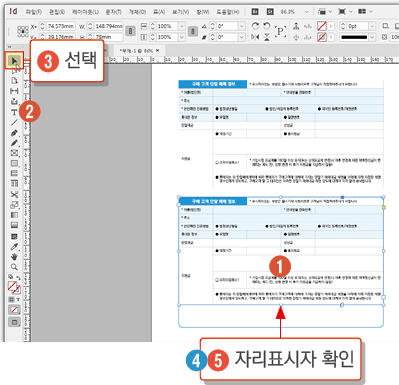Select the Selection tool arrow

point(14,61)
